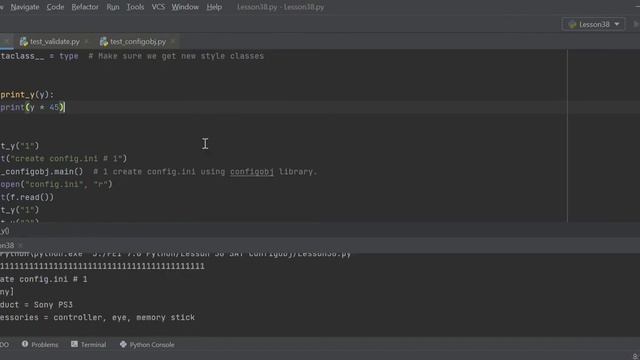This screenshot has height=360, width=640.
Task: Close the test_configobj.py tab
Action: point(173,42)
